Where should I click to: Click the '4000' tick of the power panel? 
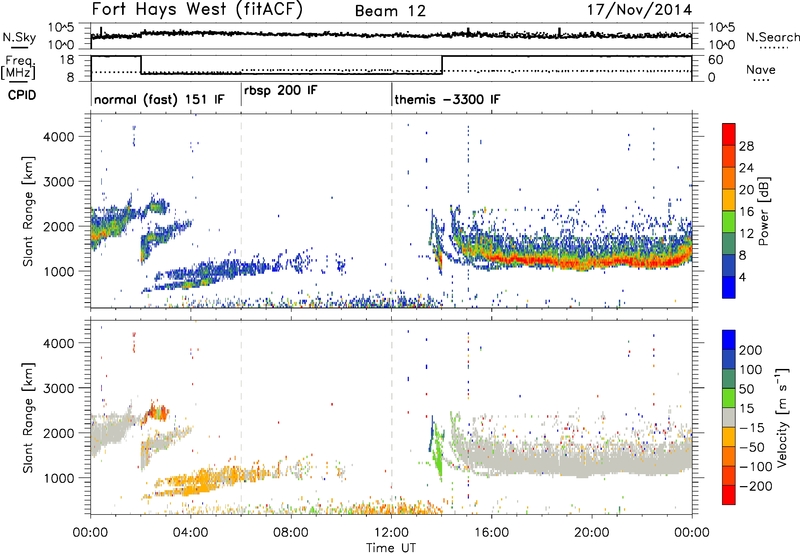(x=59, y=137)
